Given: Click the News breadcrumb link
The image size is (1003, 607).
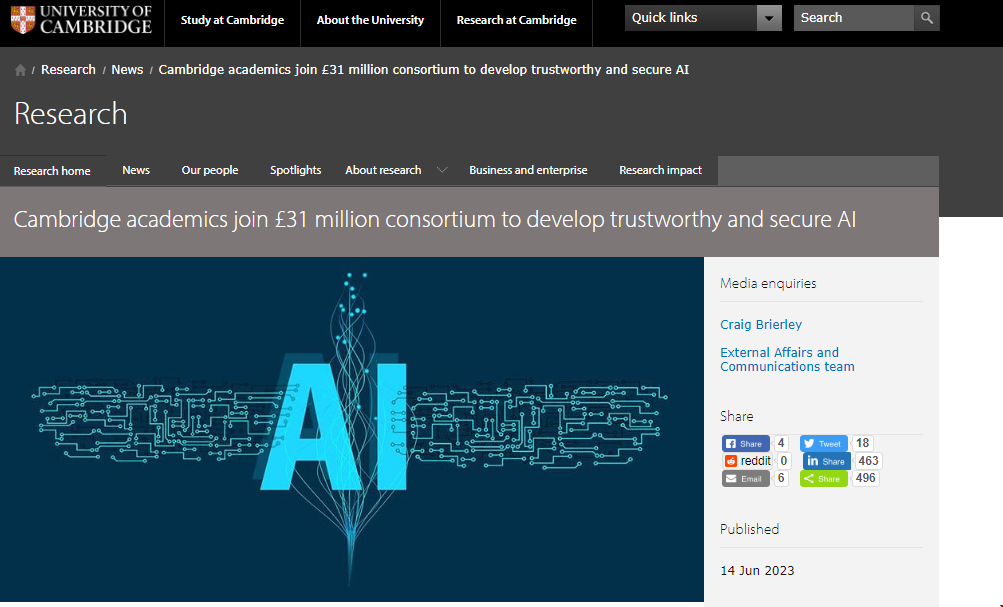Looking at the screenshot, I should [x=127, y=70].
